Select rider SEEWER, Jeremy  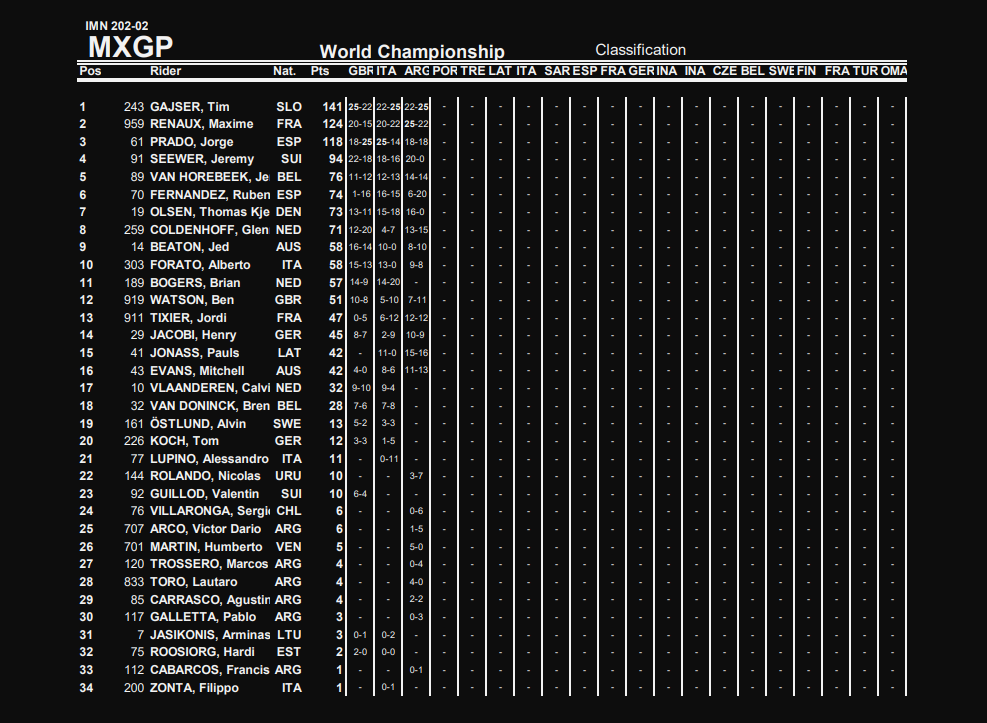tap(202, 159)
